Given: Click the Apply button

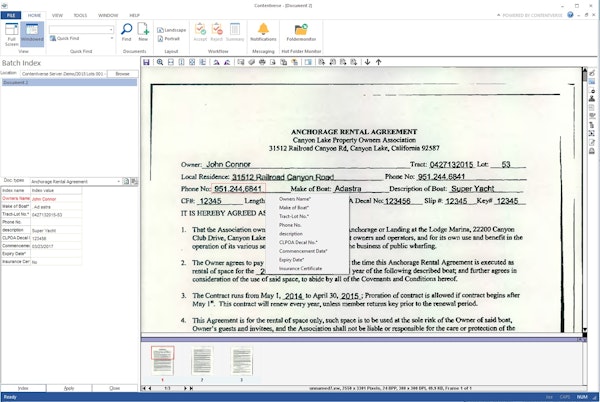Looking at the screenshot, I should (x=69, y=388).
